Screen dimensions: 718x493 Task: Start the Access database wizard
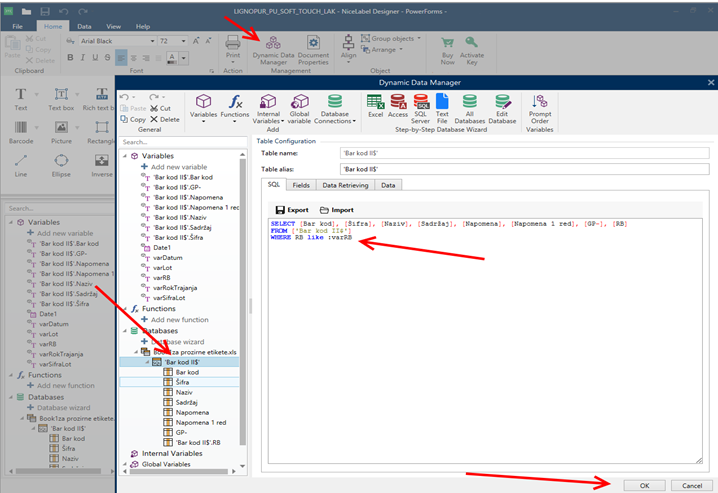click(x=398, y=106)
